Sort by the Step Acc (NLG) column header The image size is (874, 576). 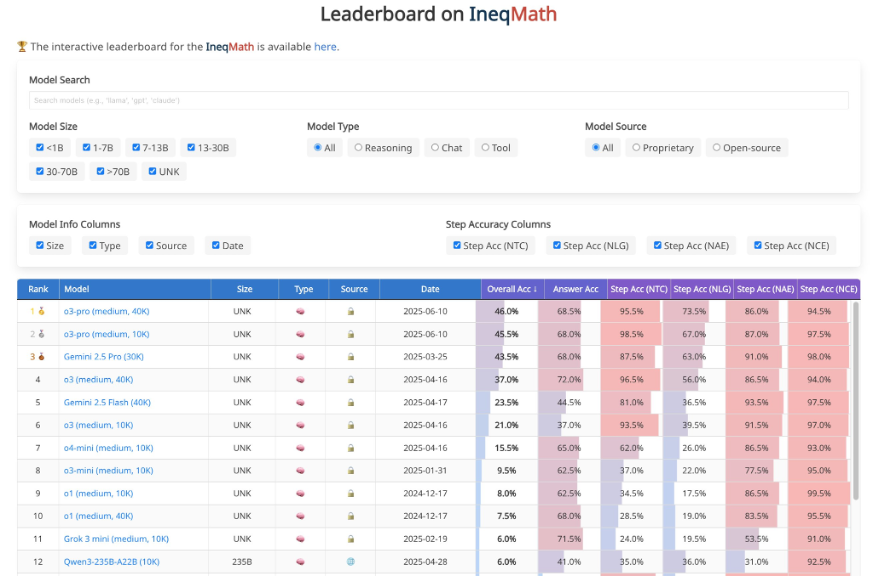702,289
